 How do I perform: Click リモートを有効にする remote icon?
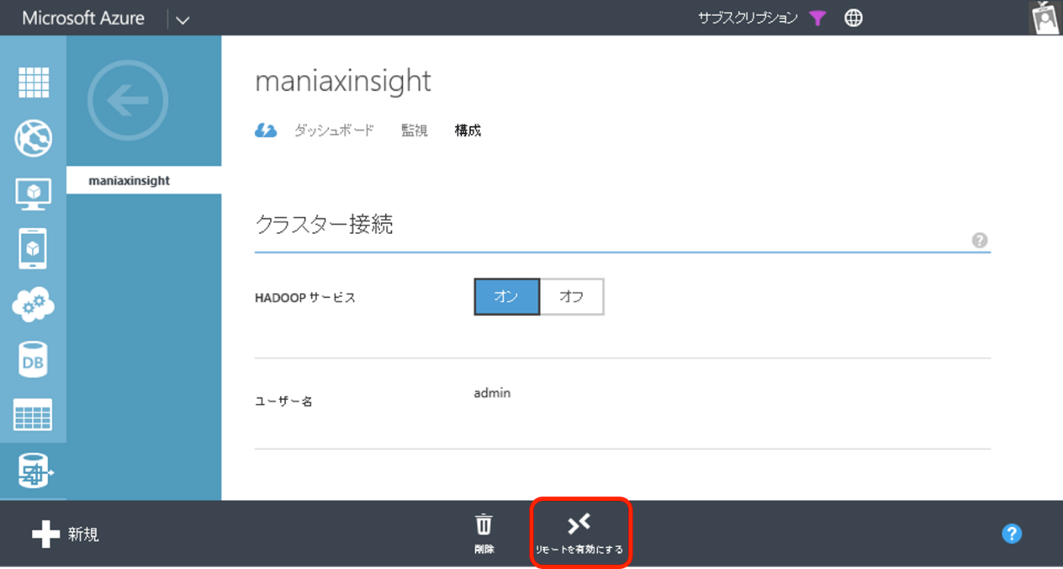click(x=579, y=534)
